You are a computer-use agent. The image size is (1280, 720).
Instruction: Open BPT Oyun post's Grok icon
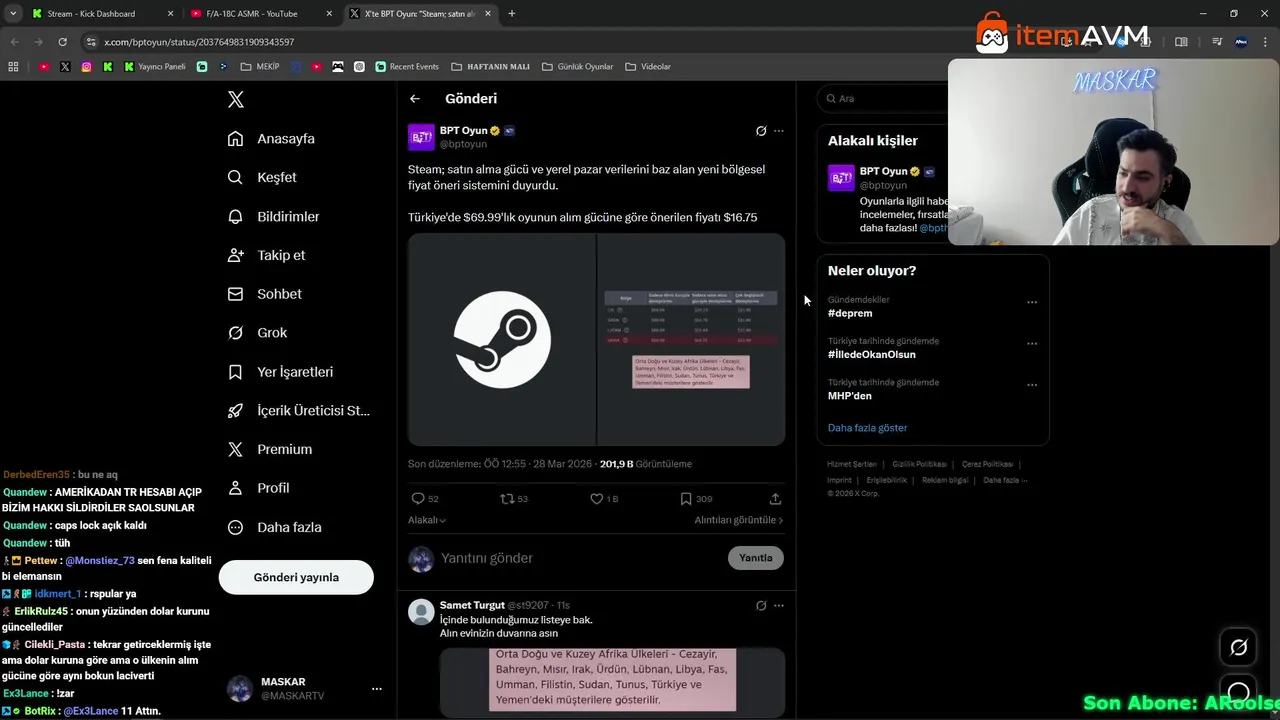[761, 131]
